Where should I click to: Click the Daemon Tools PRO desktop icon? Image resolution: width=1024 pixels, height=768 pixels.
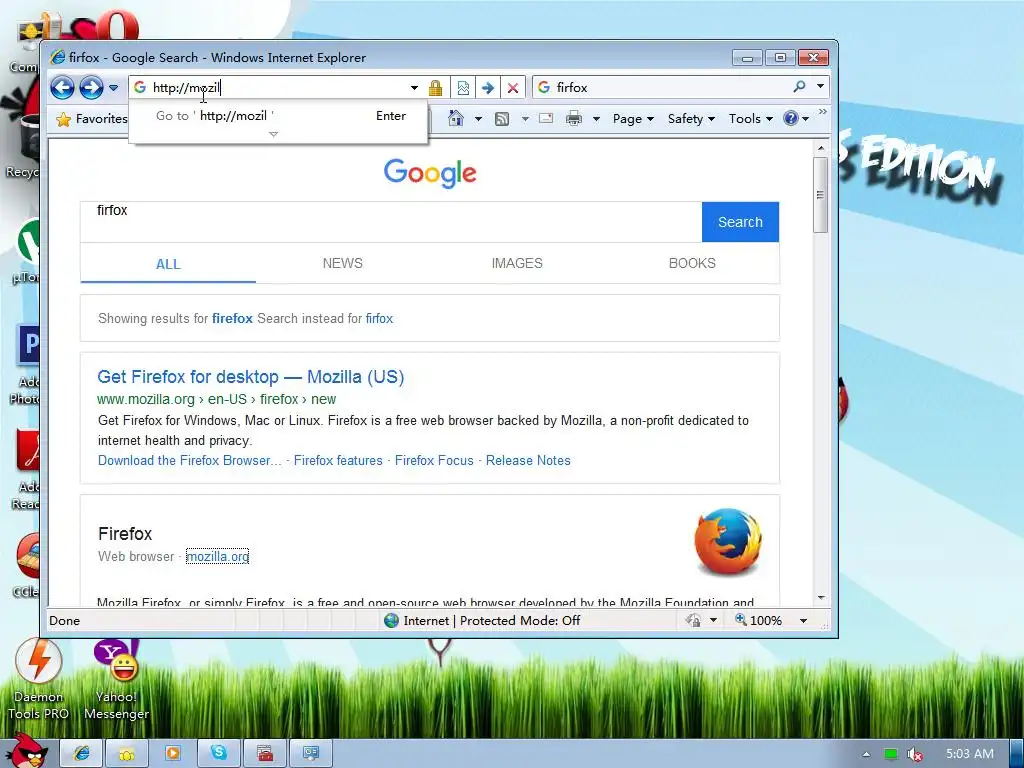point(39,679)
